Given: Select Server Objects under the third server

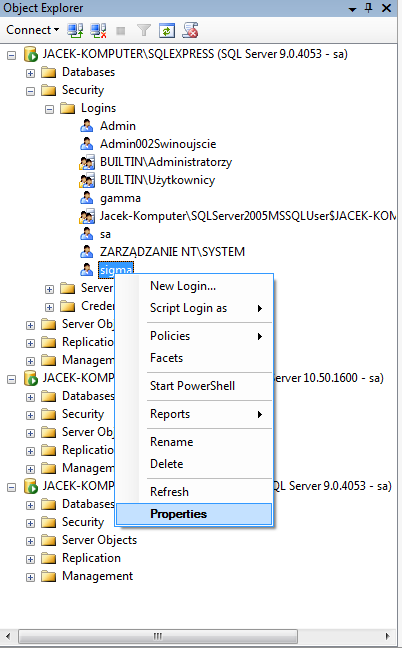Looking at the screenshot, I should (99, 540).
